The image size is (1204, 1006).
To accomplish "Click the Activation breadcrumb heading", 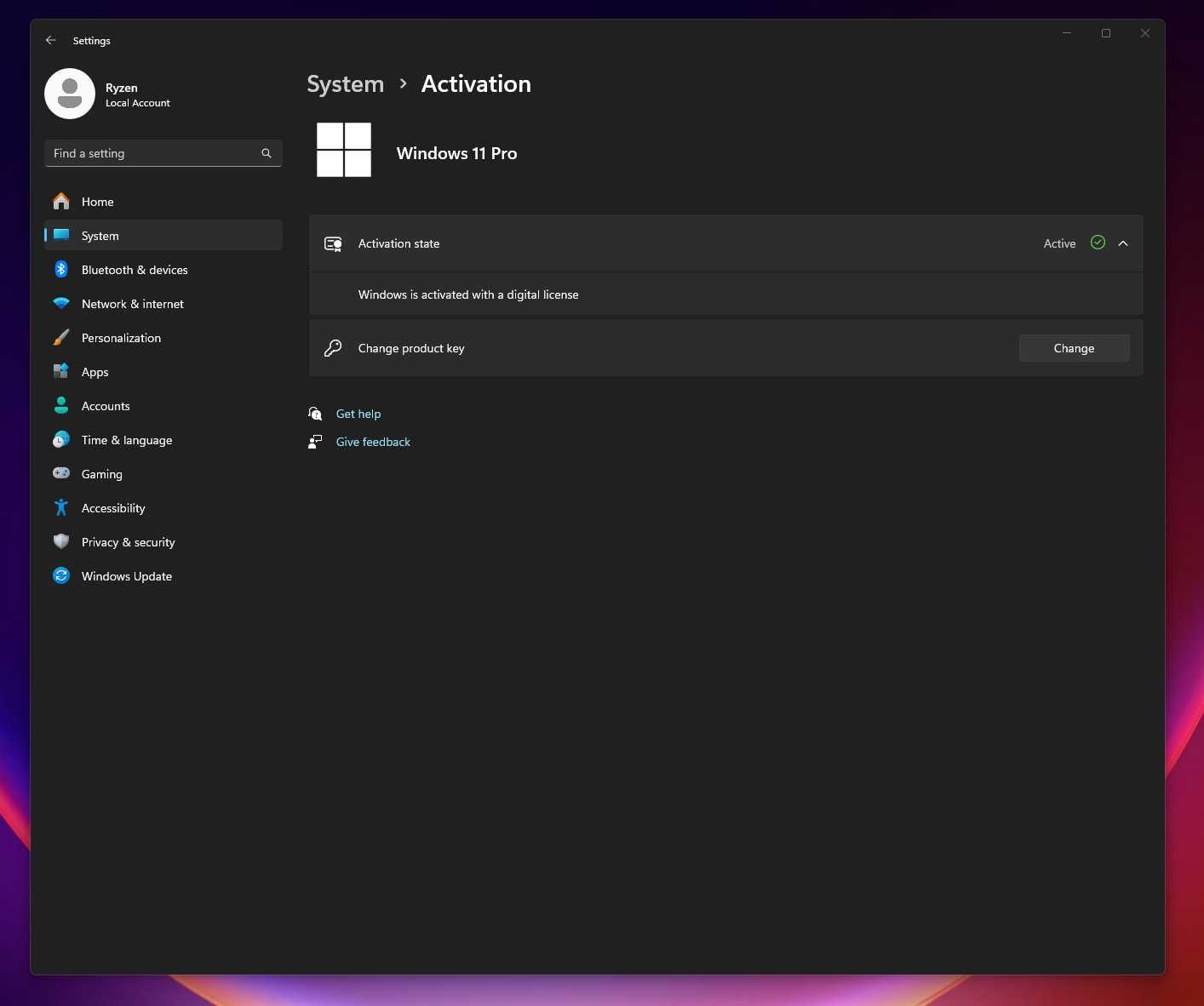I will 476,84.
